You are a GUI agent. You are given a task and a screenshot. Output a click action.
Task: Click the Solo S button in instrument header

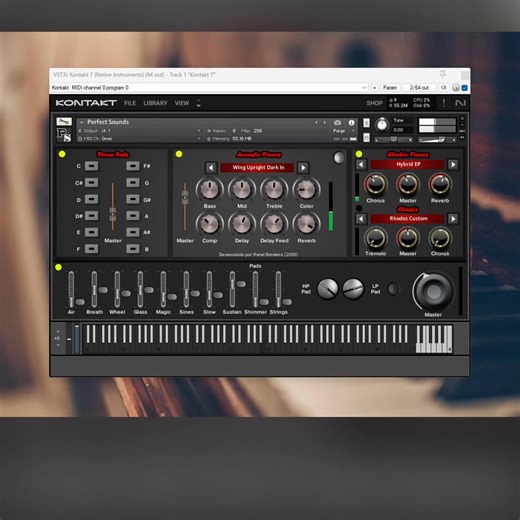click(x=366, y=123)
